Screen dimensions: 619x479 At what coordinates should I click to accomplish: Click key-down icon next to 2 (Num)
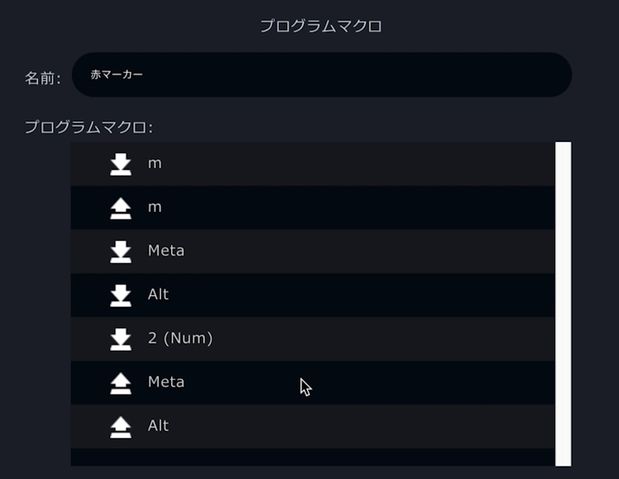pyautogui.click(x=120, y=339)
